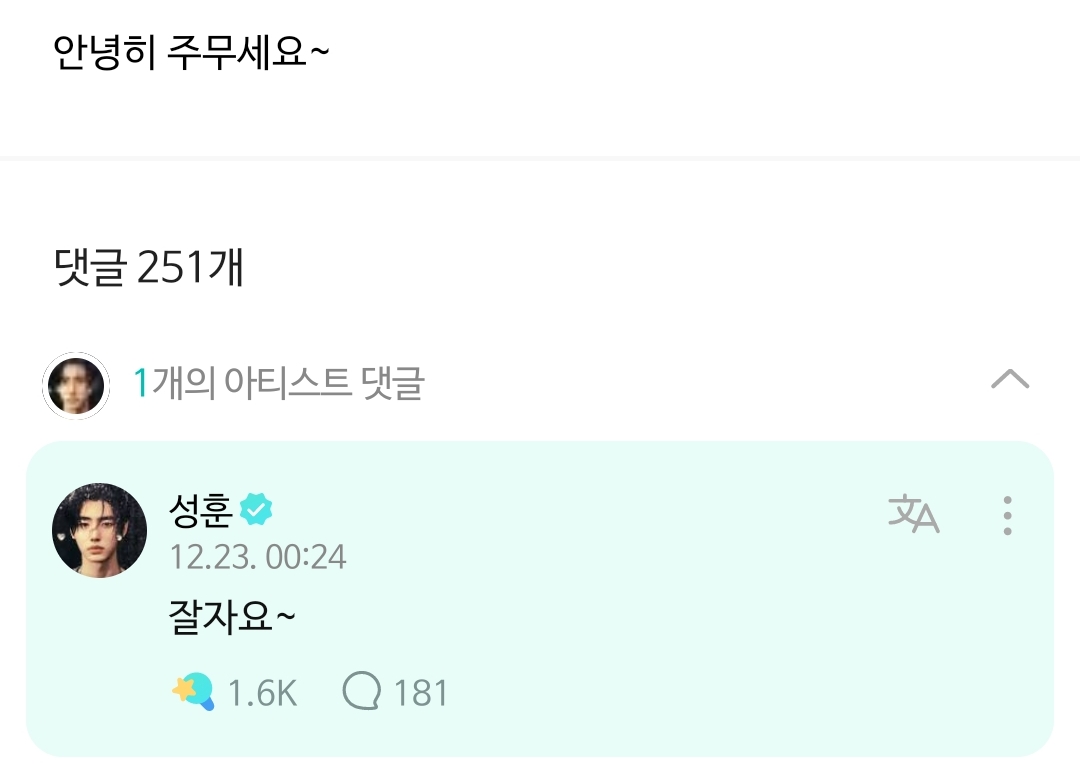The height and width of the screenshot is (777, 1080).
Task: Tap the 1.6K like count
Action: click(262, 693)
